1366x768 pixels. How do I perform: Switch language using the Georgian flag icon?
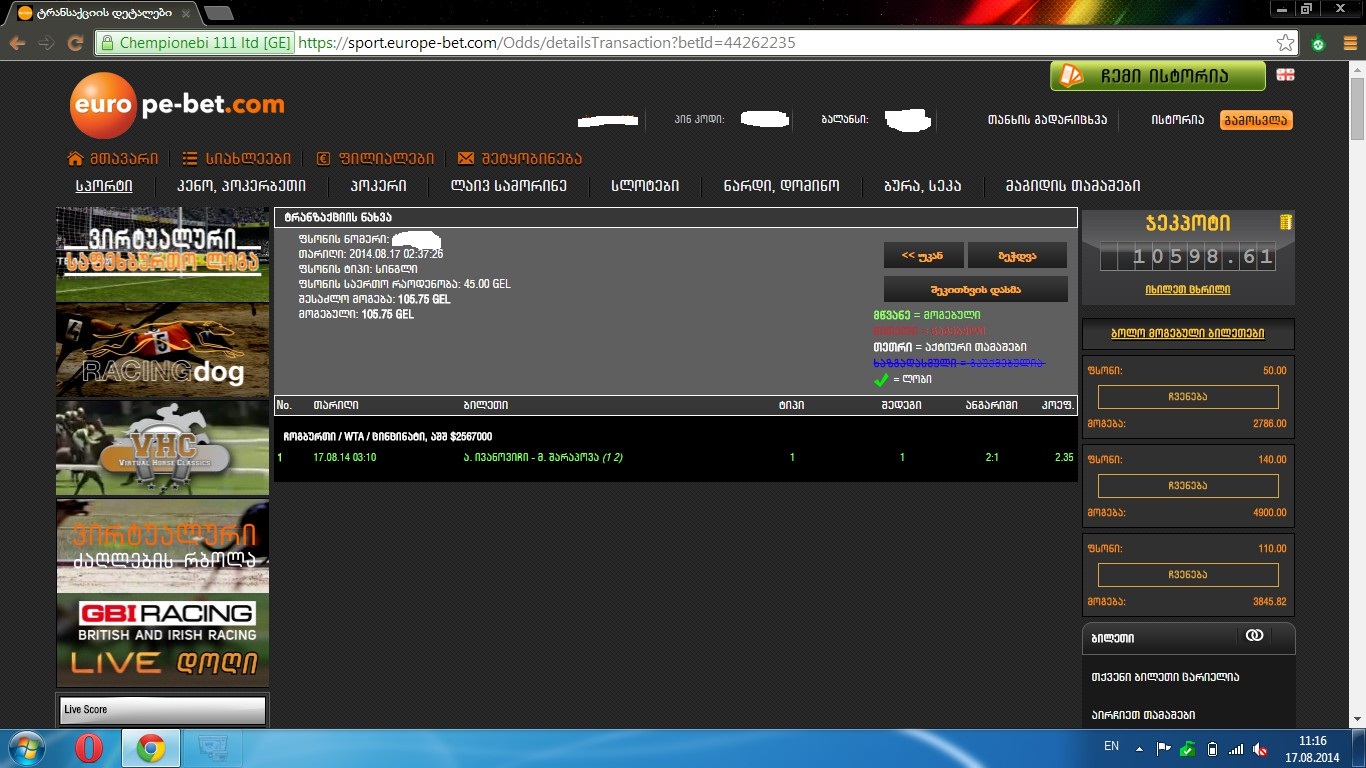click(1285, 75)
